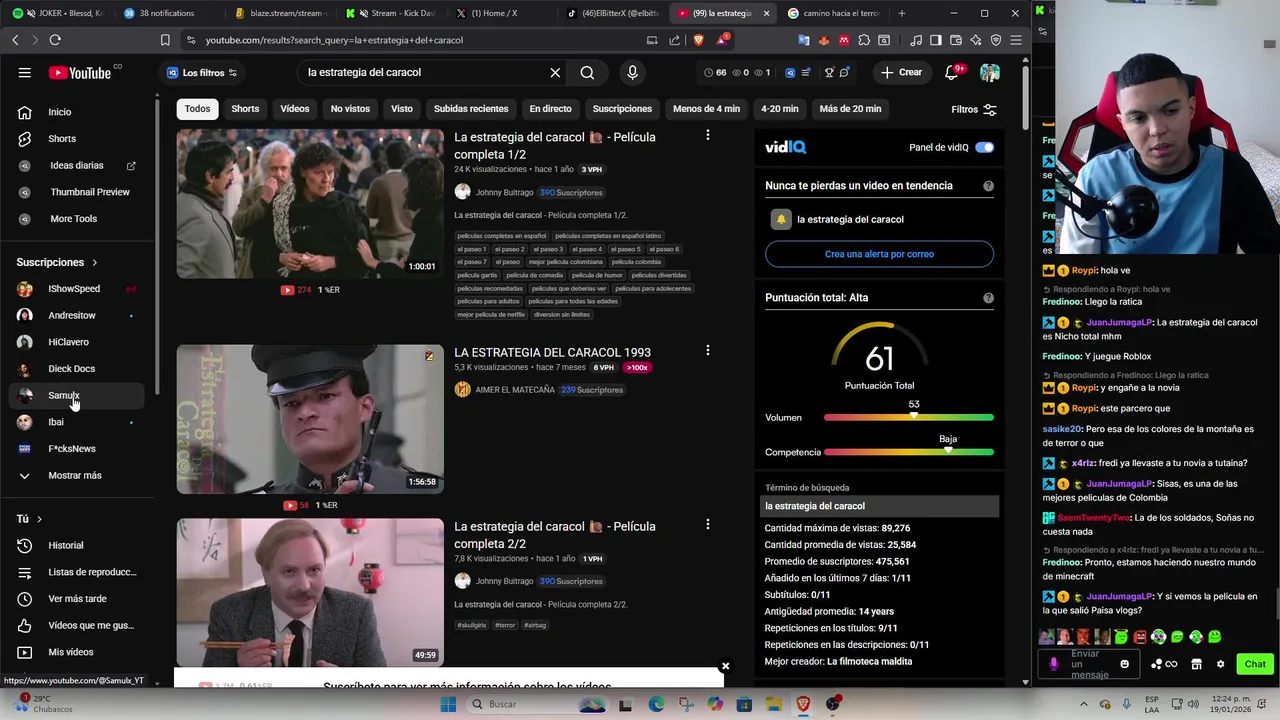Open the Windows Start menu
The width and height of the screenshot is (1280, 720).
(448, 704)
